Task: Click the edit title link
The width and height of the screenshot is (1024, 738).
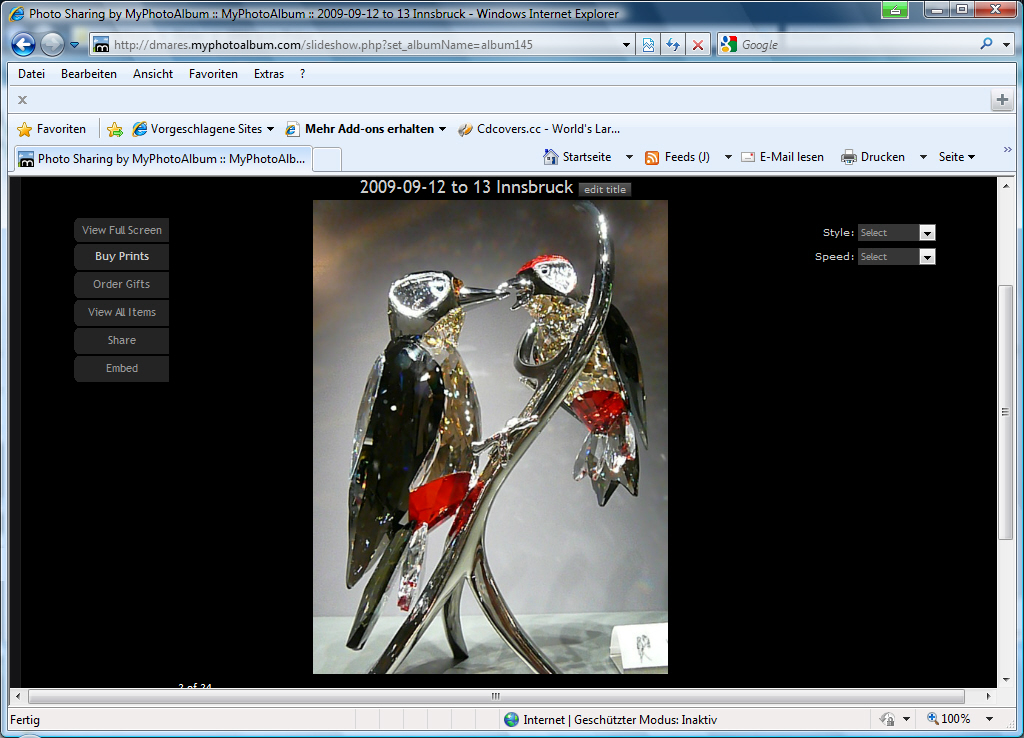Action: (605, 190)
